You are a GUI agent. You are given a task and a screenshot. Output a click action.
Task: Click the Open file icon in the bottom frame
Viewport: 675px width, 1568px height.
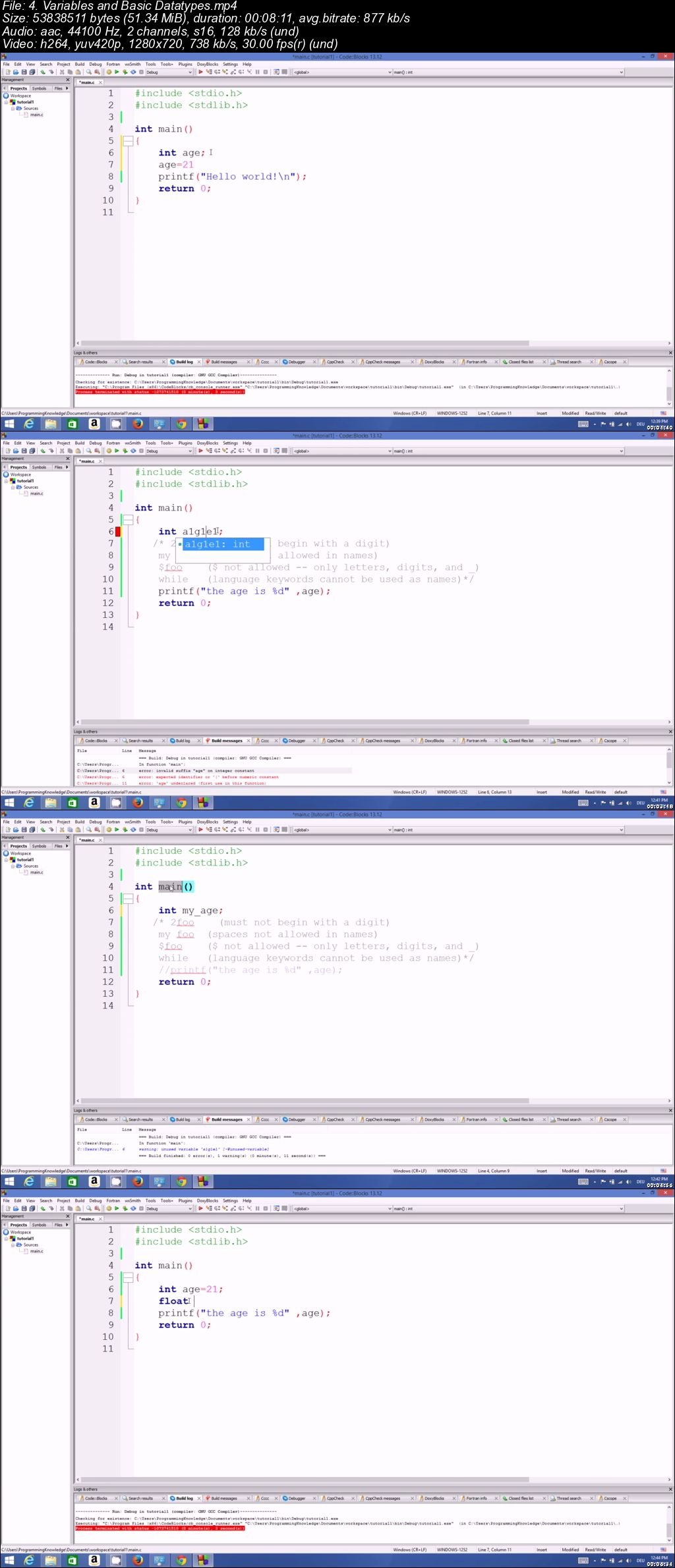coord(16,1209)
